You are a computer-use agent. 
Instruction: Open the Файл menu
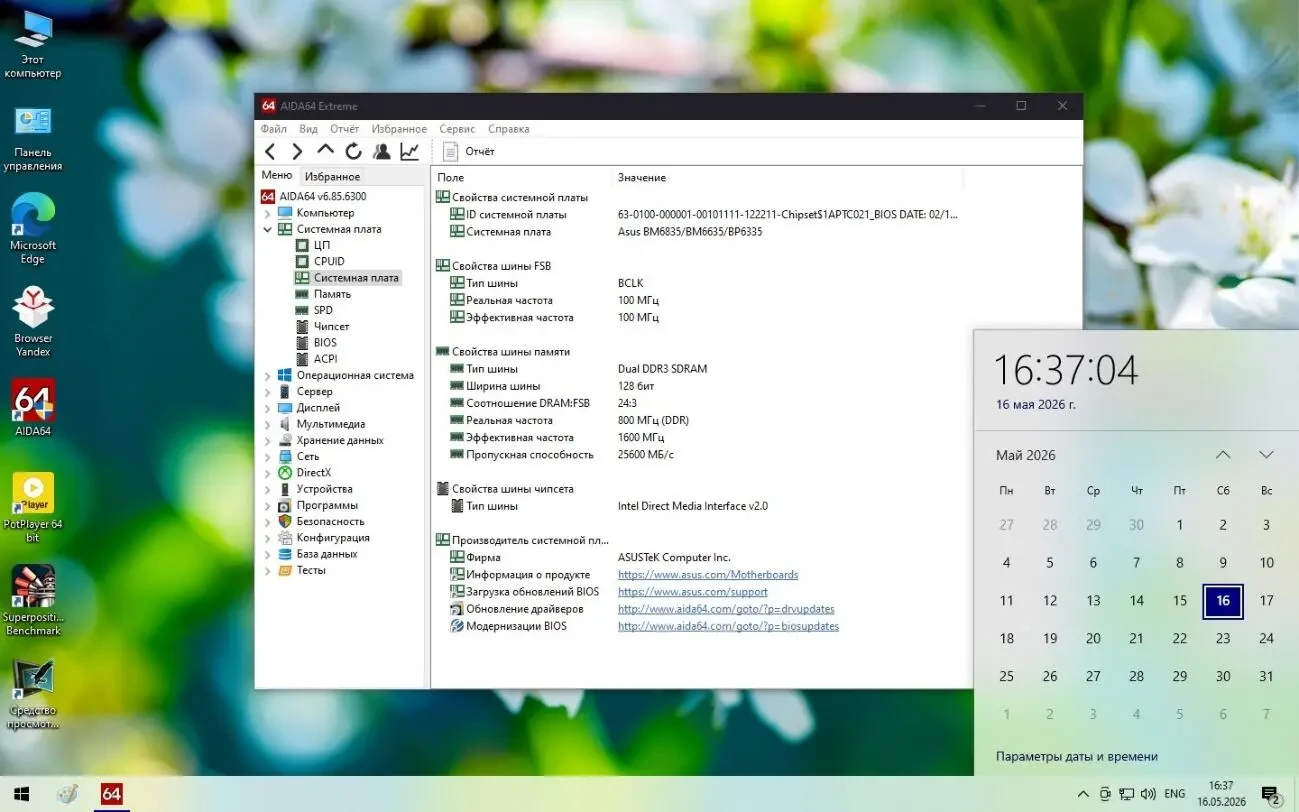tap(273, 129)
